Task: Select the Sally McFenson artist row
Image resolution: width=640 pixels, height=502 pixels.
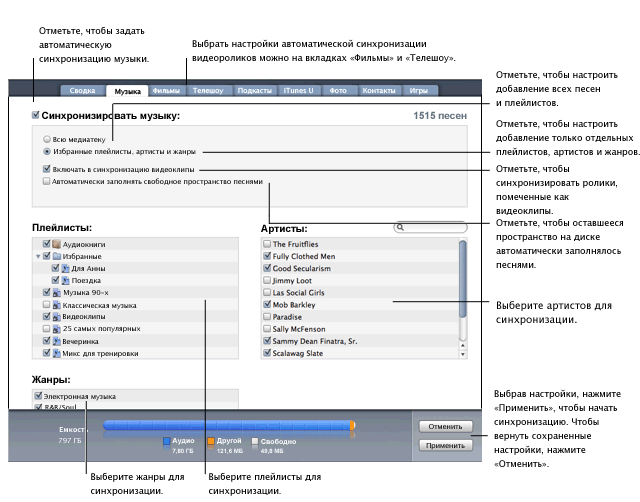Action: click(x=360, y=329)
